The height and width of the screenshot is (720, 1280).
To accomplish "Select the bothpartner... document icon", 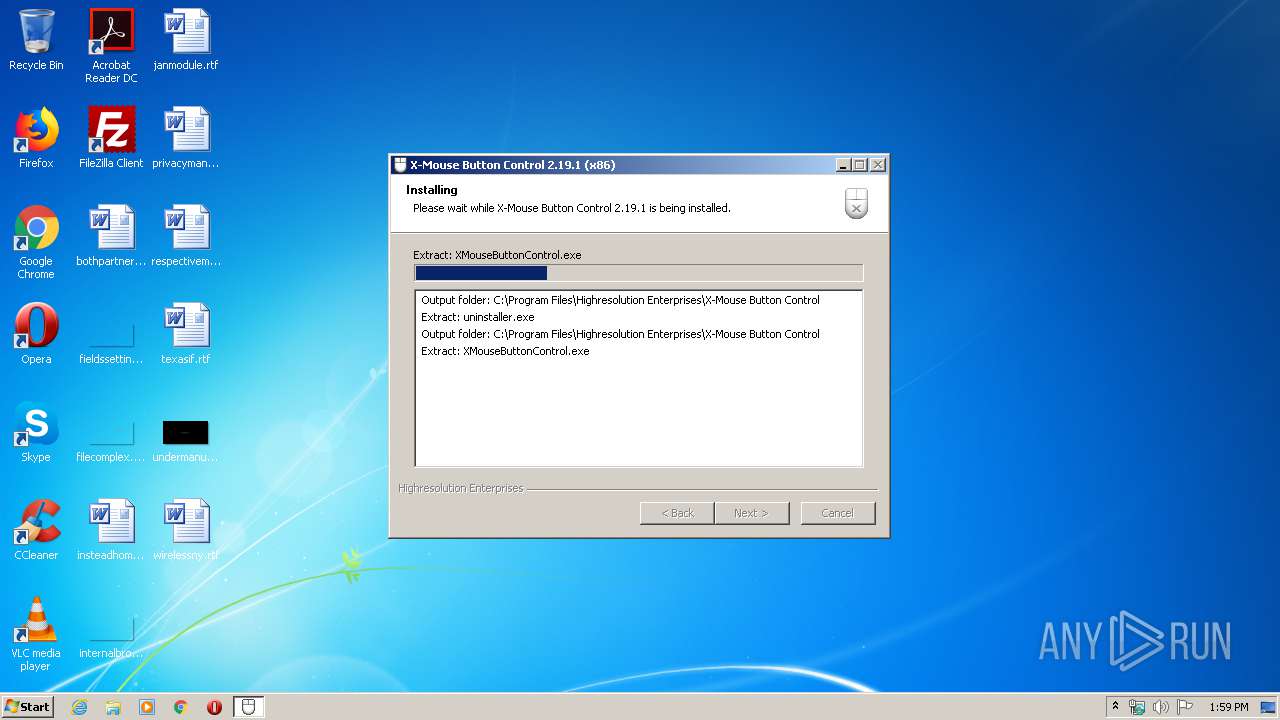I will [111, 236].
